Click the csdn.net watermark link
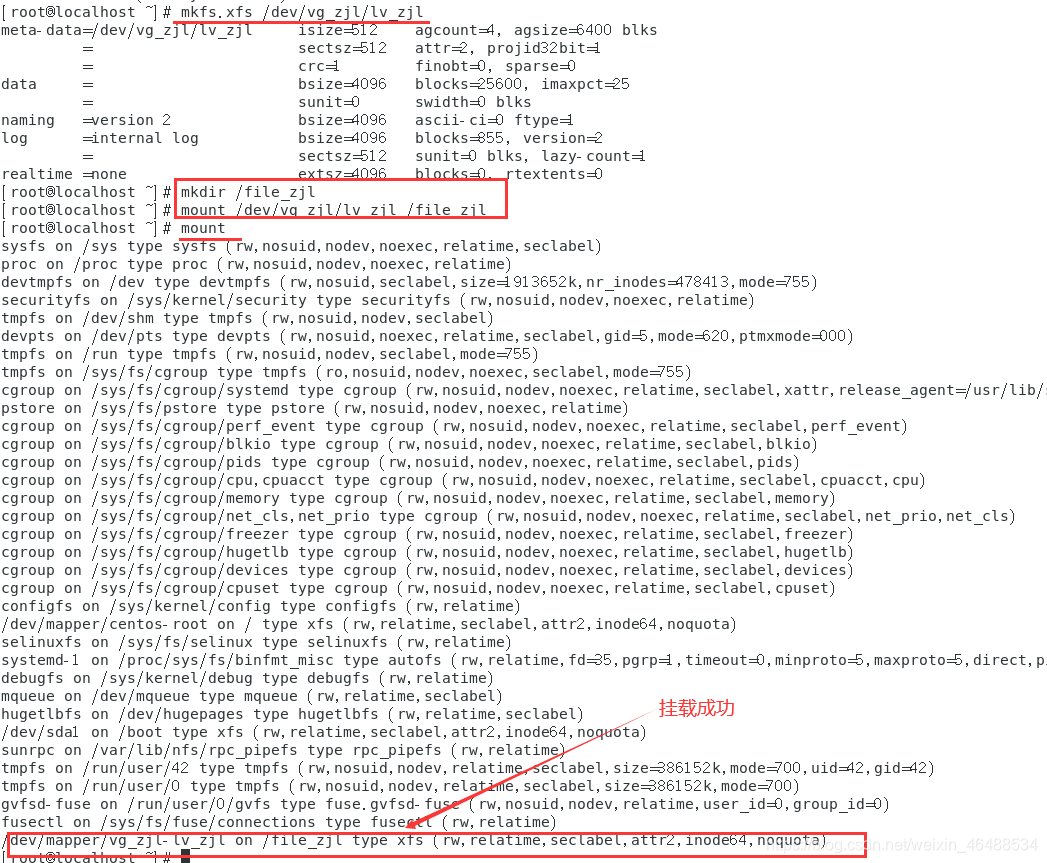 pyautogui.click(x=904, y=845)
